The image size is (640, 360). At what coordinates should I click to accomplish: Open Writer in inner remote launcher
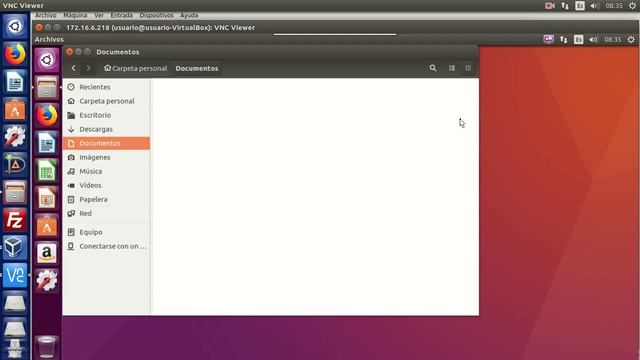coord(47,143)
